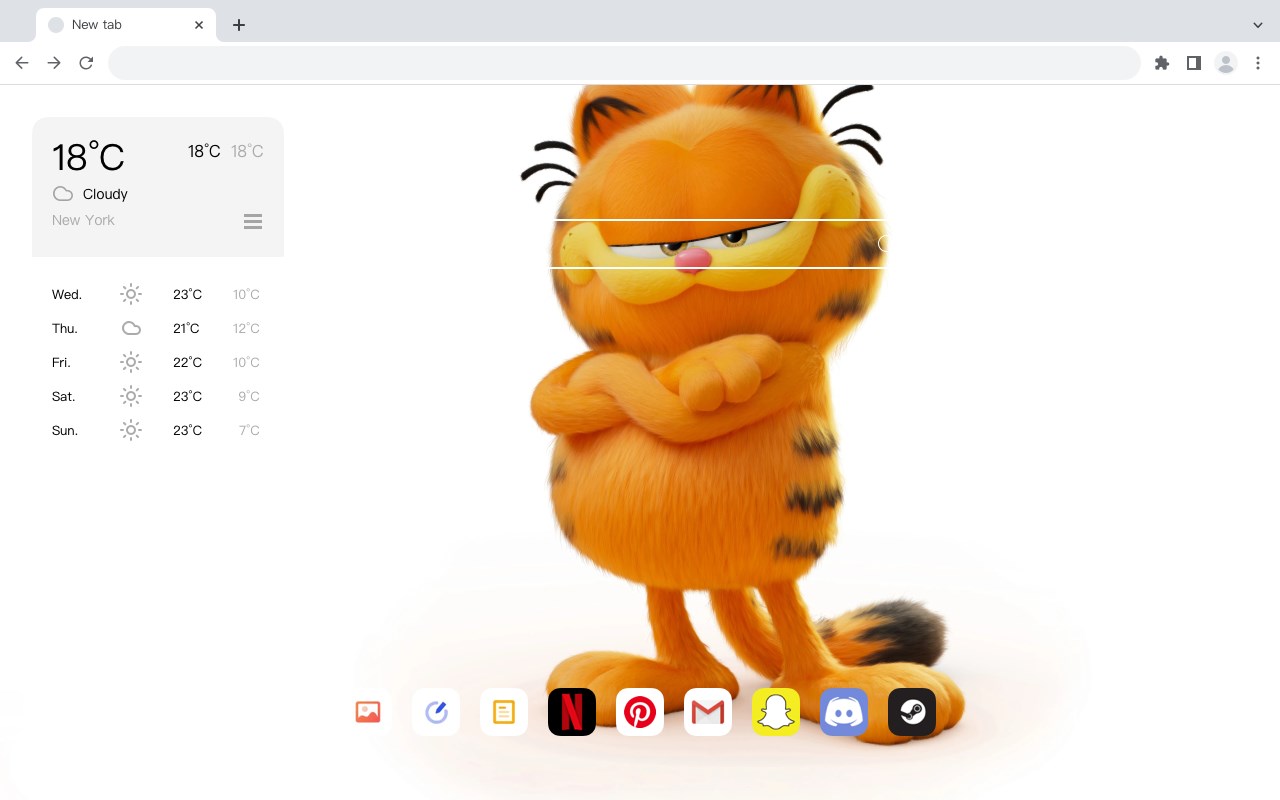Click Thursday's cloudy weather icon

[x=131, y=328]
